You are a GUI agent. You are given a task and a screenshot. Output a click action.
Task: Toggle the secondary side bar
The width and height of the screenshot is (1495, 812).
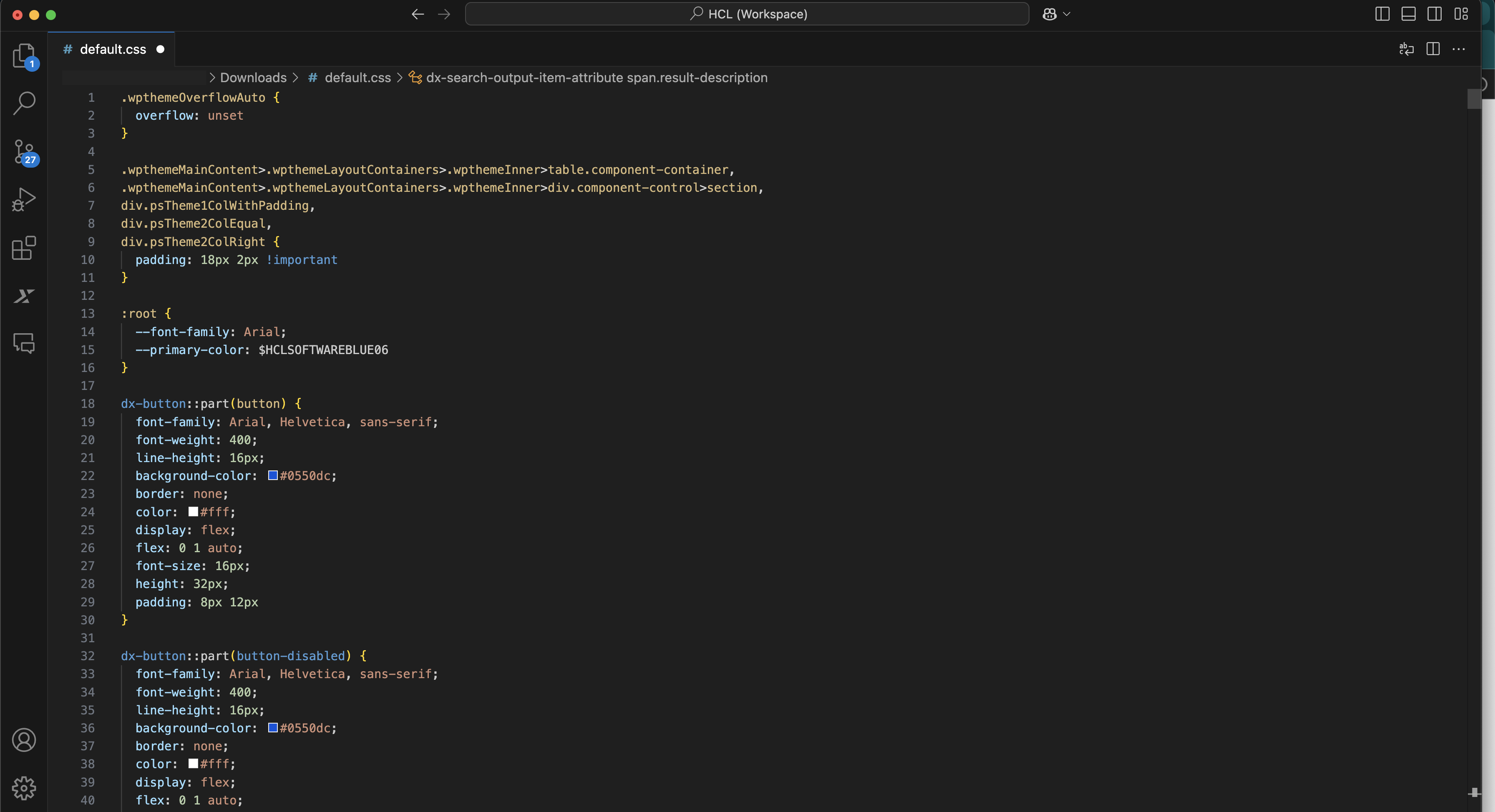(x=1434, y=14)
